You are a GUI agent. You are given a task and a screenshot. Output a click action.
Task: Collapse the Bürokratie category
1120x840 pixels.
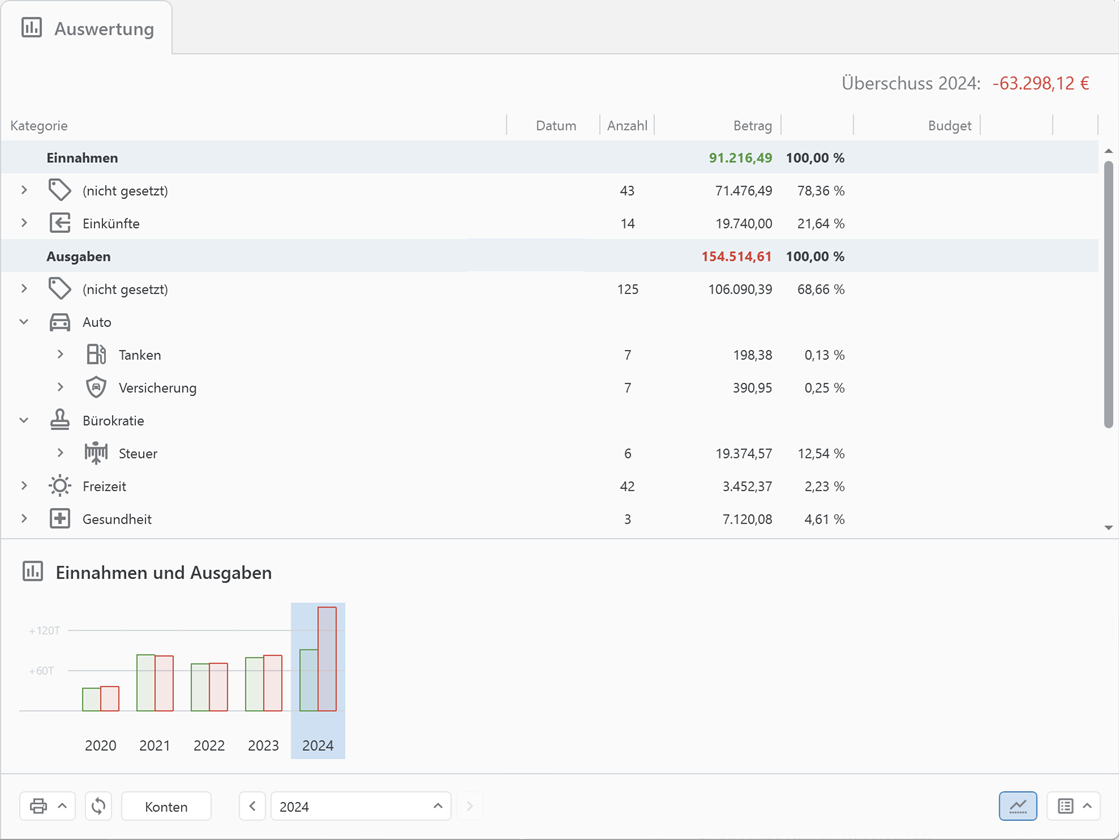(24, 421)
